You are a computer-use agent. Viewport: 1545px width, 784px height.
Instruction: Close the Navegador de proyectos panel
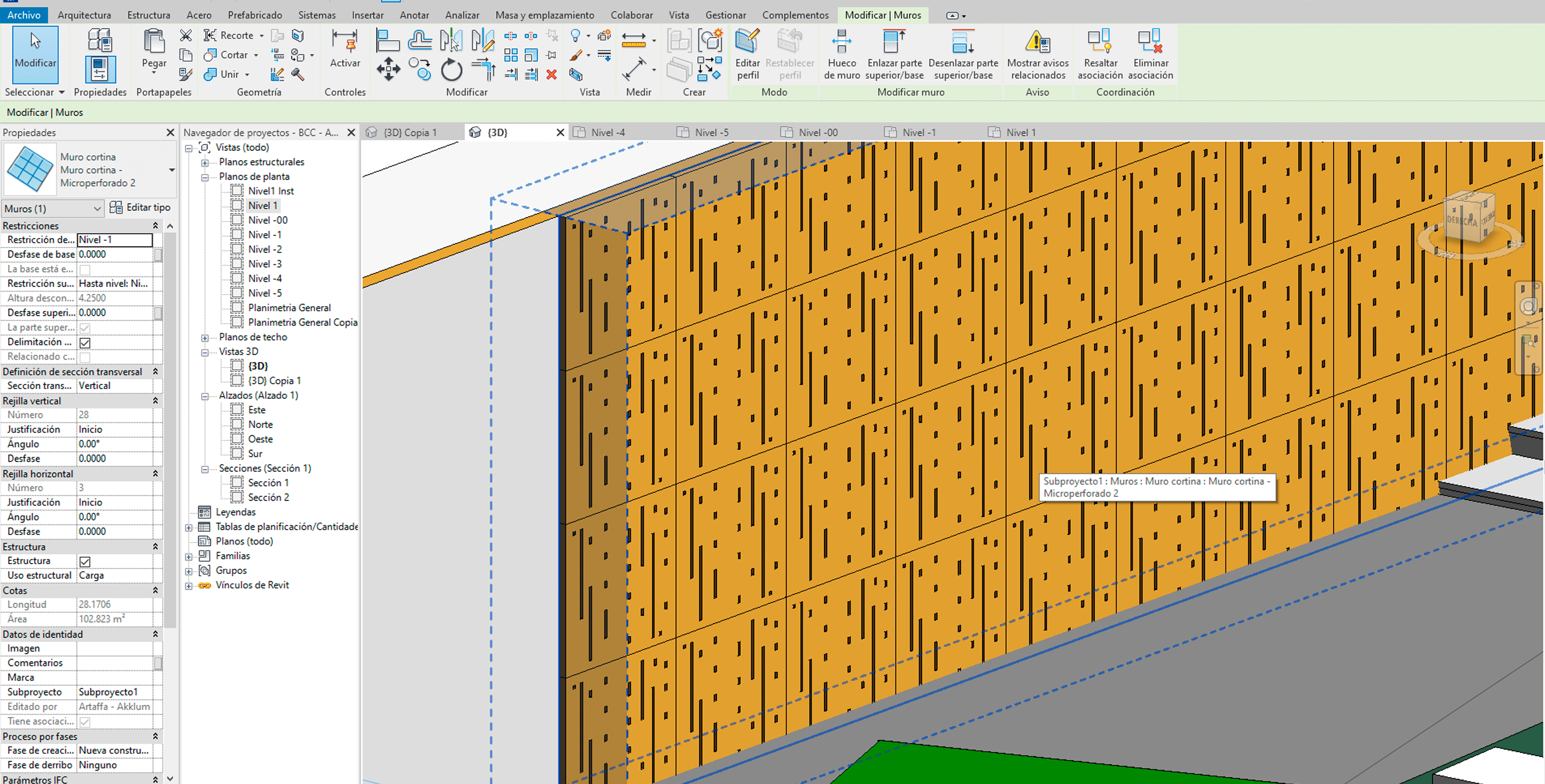352,132
